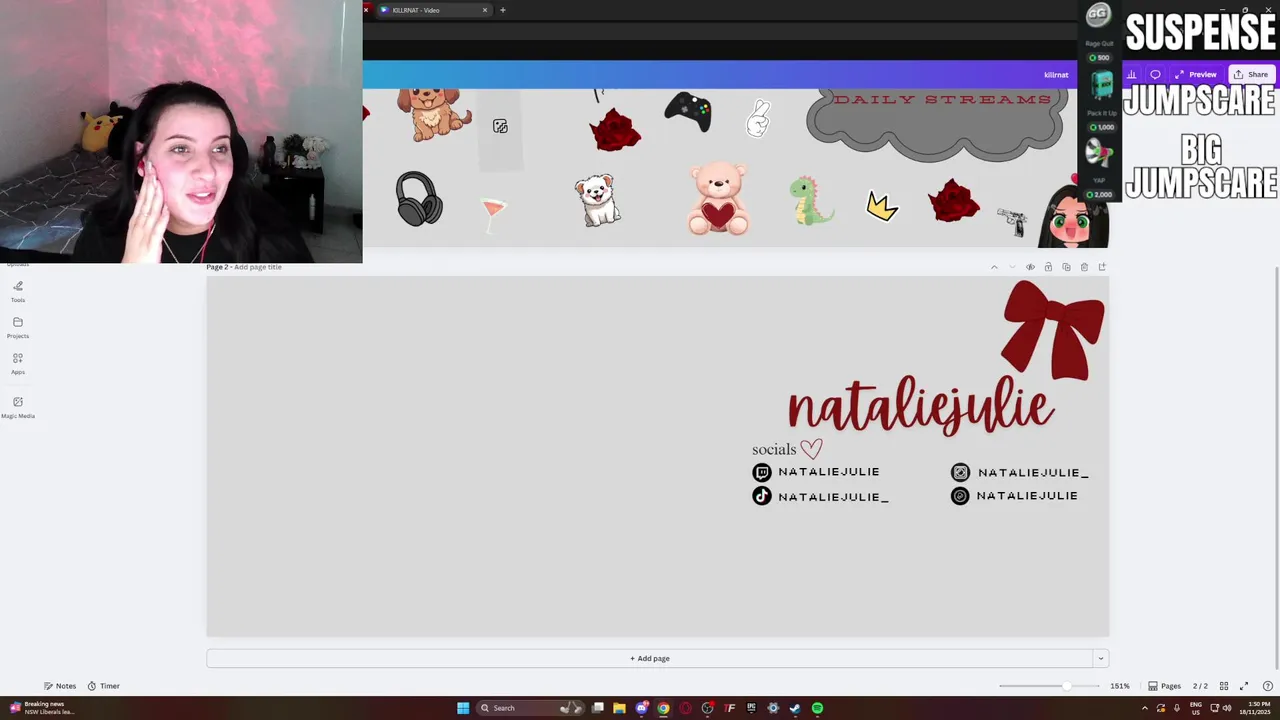Viewport: 1280px width, 720px height.
Task: Open File Explorer from taskbar
Action: (619, 708)
